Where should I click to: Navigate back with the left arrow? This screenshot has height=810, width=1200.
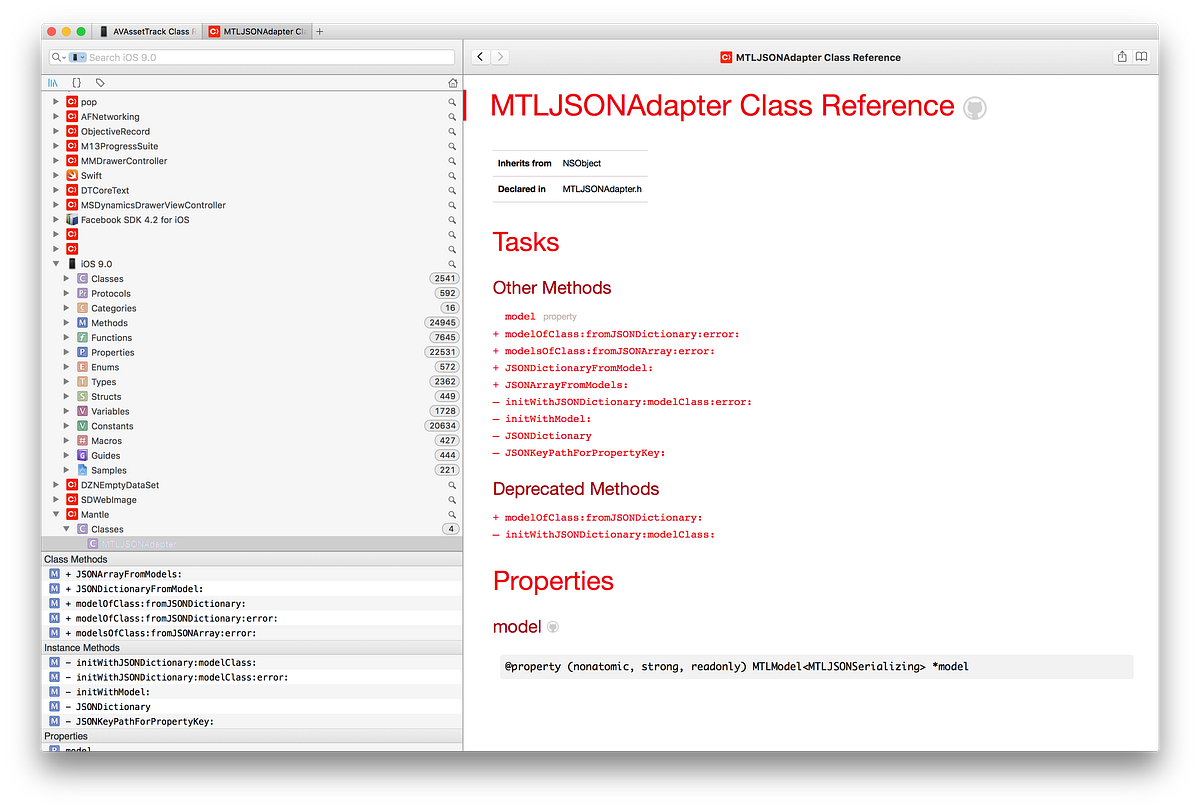pyautogui.click(x=480, y=57)
